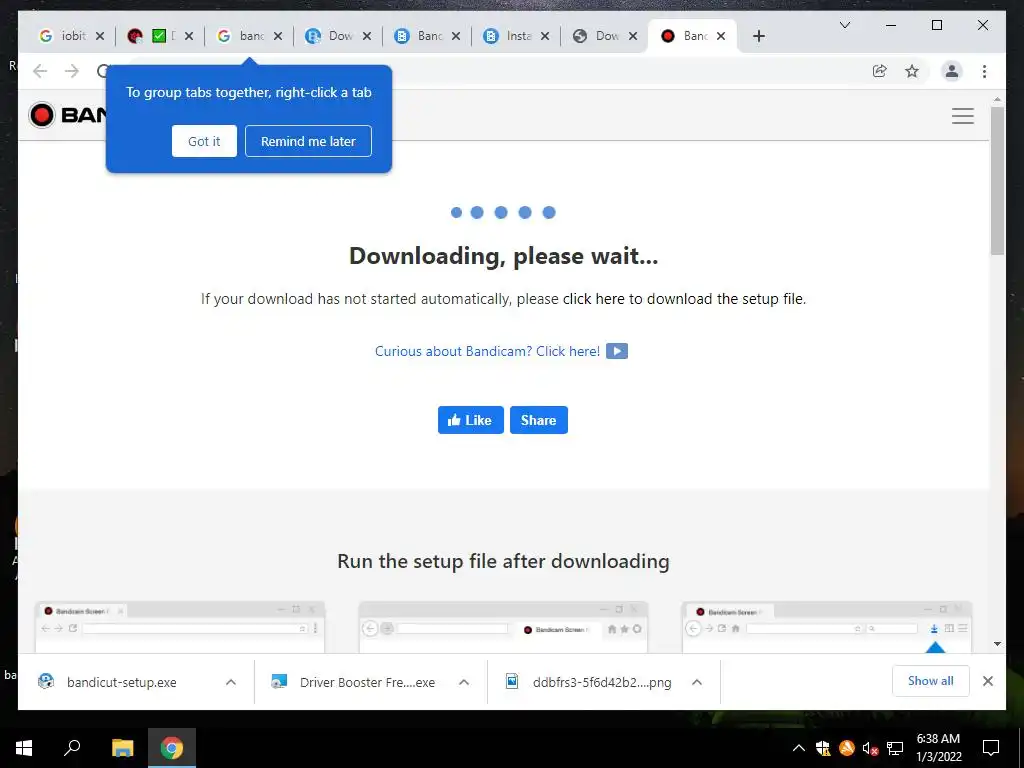Close the 'banc' Google search tab
The width and height of the screenshot is (1024, 768).
pos(278,36)
